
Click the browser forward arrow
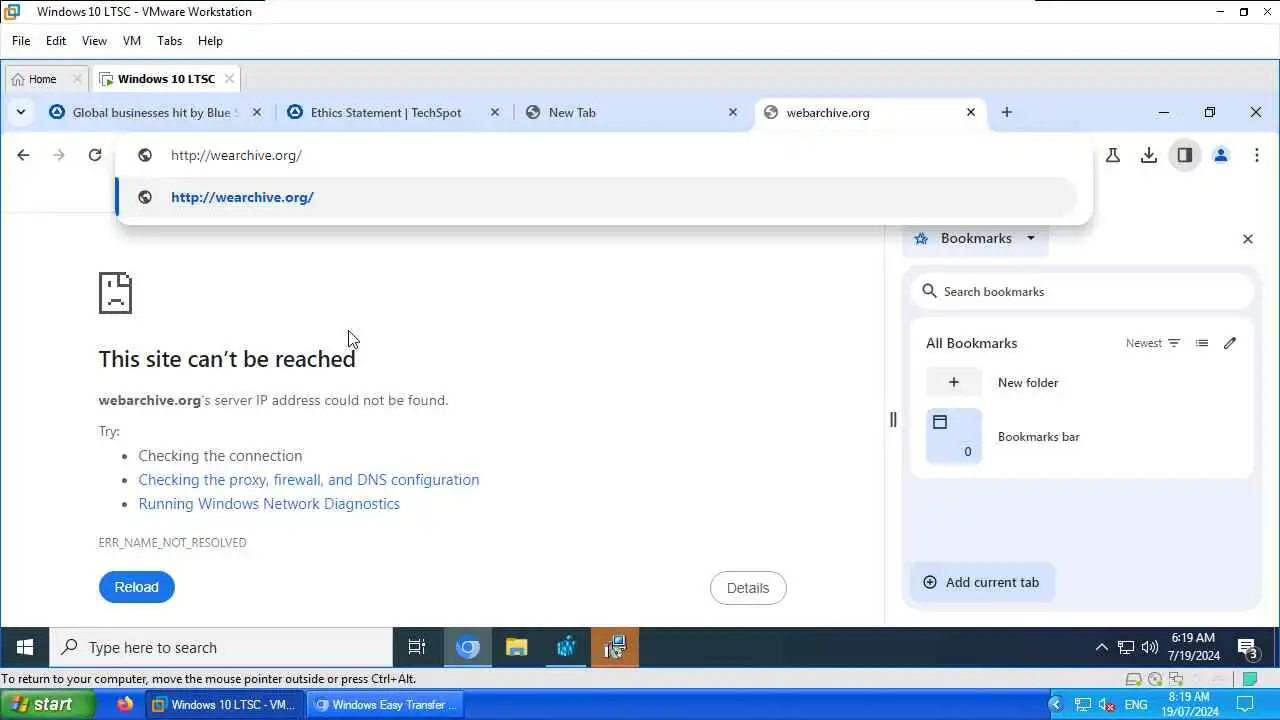(x=59, y=155)
